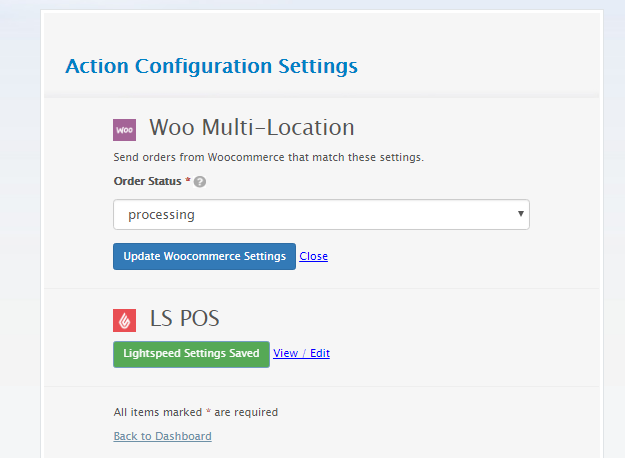Click the Order Status label
Viewport: 625px width, 458px height.
pyautogui.click(x=147, y=181)
